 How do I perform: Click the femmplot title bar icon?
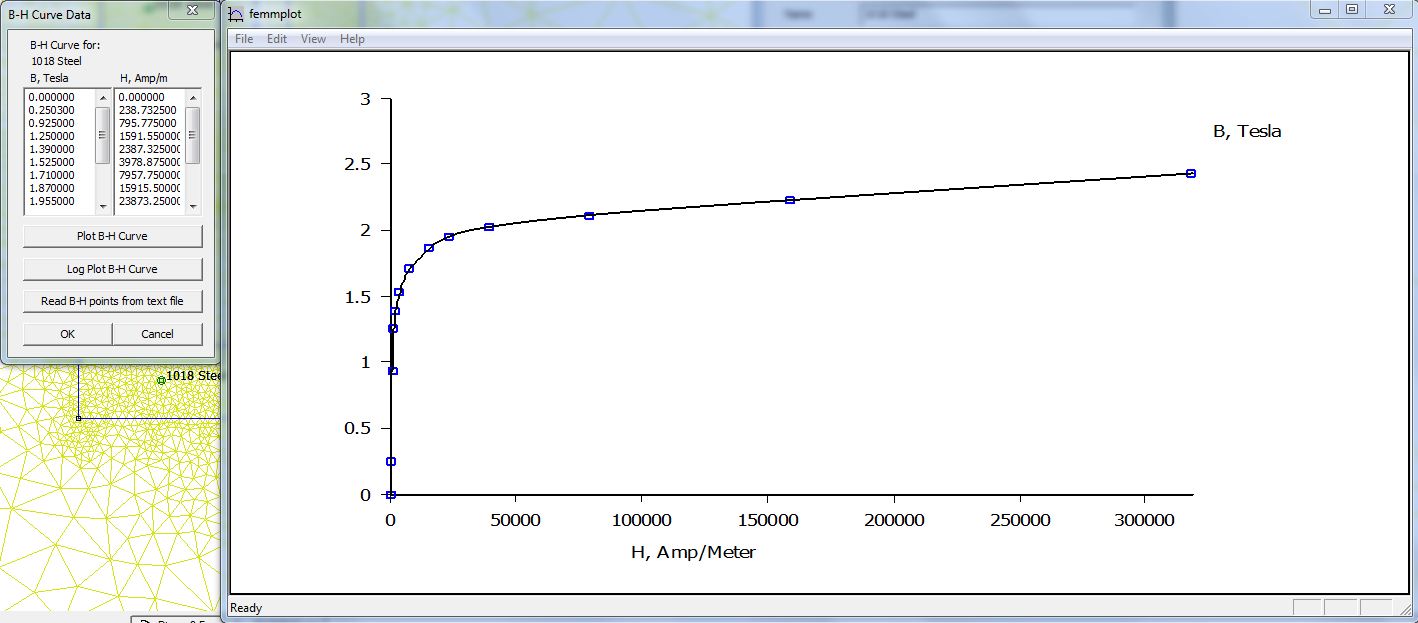[x=236, y=14]
